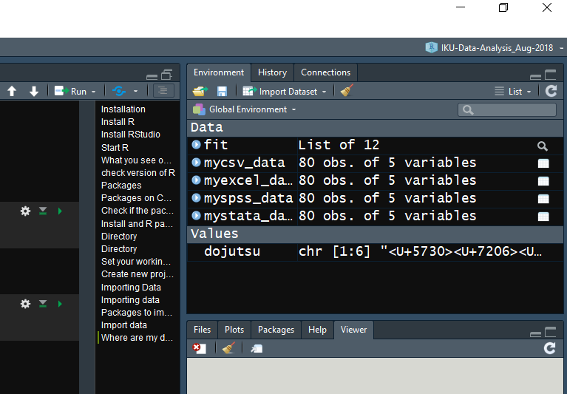Minimize the source editor pane
The width and height of the screenshot is (567, 394).
pos(152,76)
